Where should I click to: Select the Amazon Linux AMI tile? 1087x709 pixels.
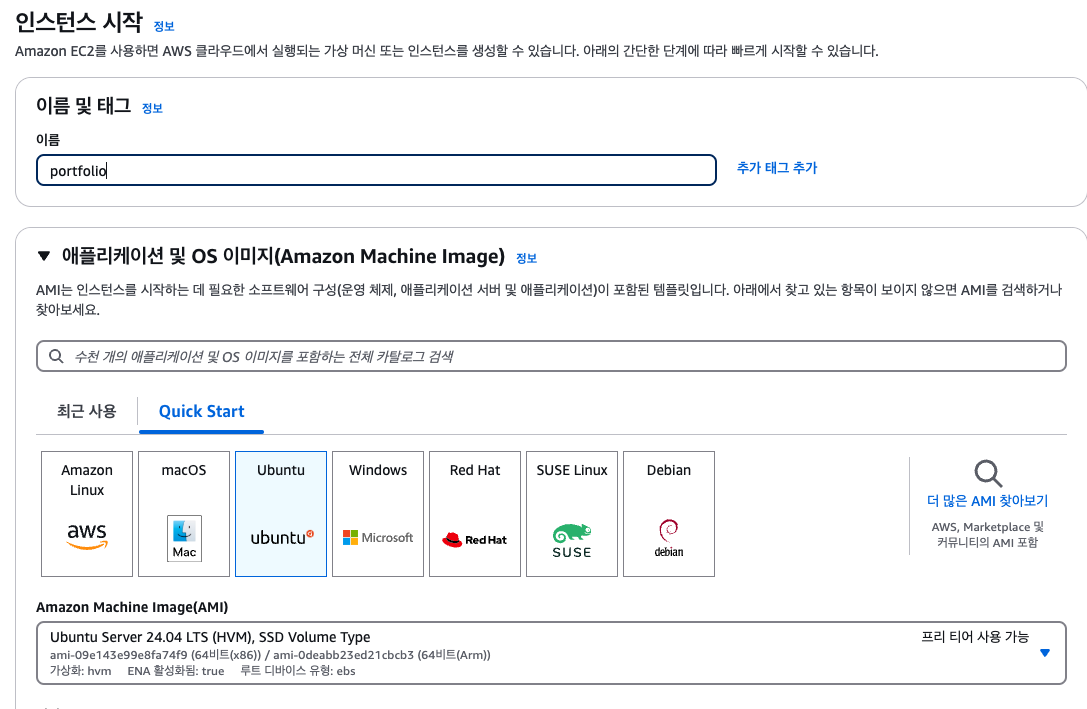(87, 514)
